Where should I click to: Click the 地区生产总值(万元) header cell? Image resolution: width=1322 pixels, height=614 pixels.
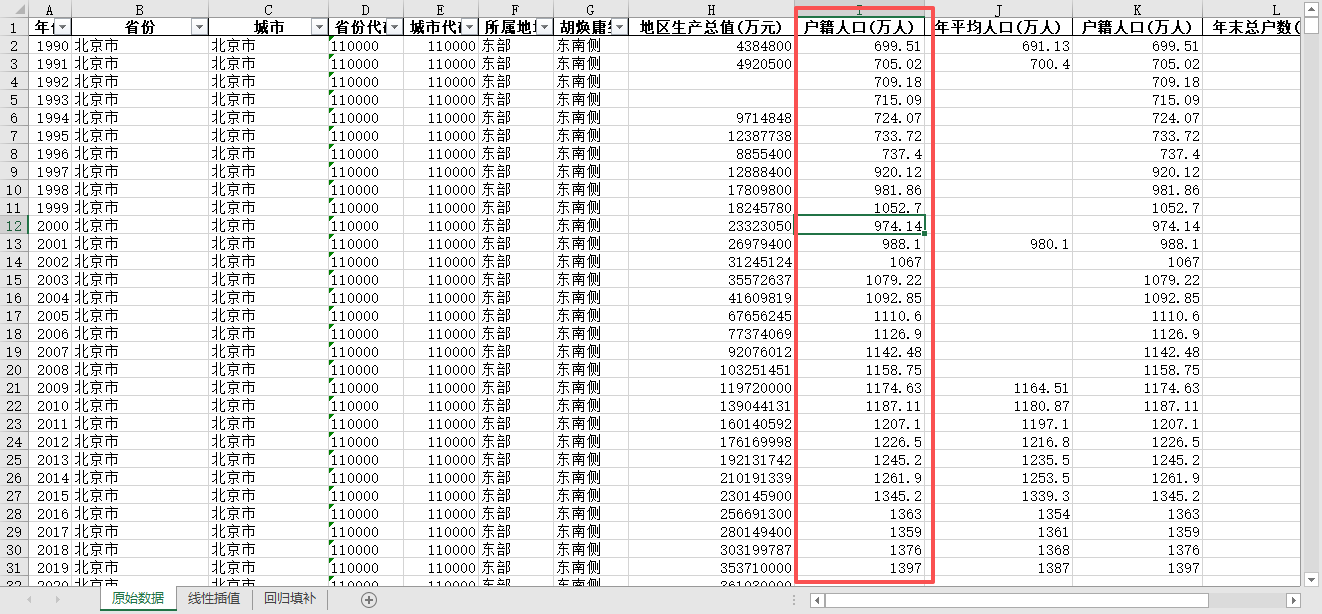(711, 27)
